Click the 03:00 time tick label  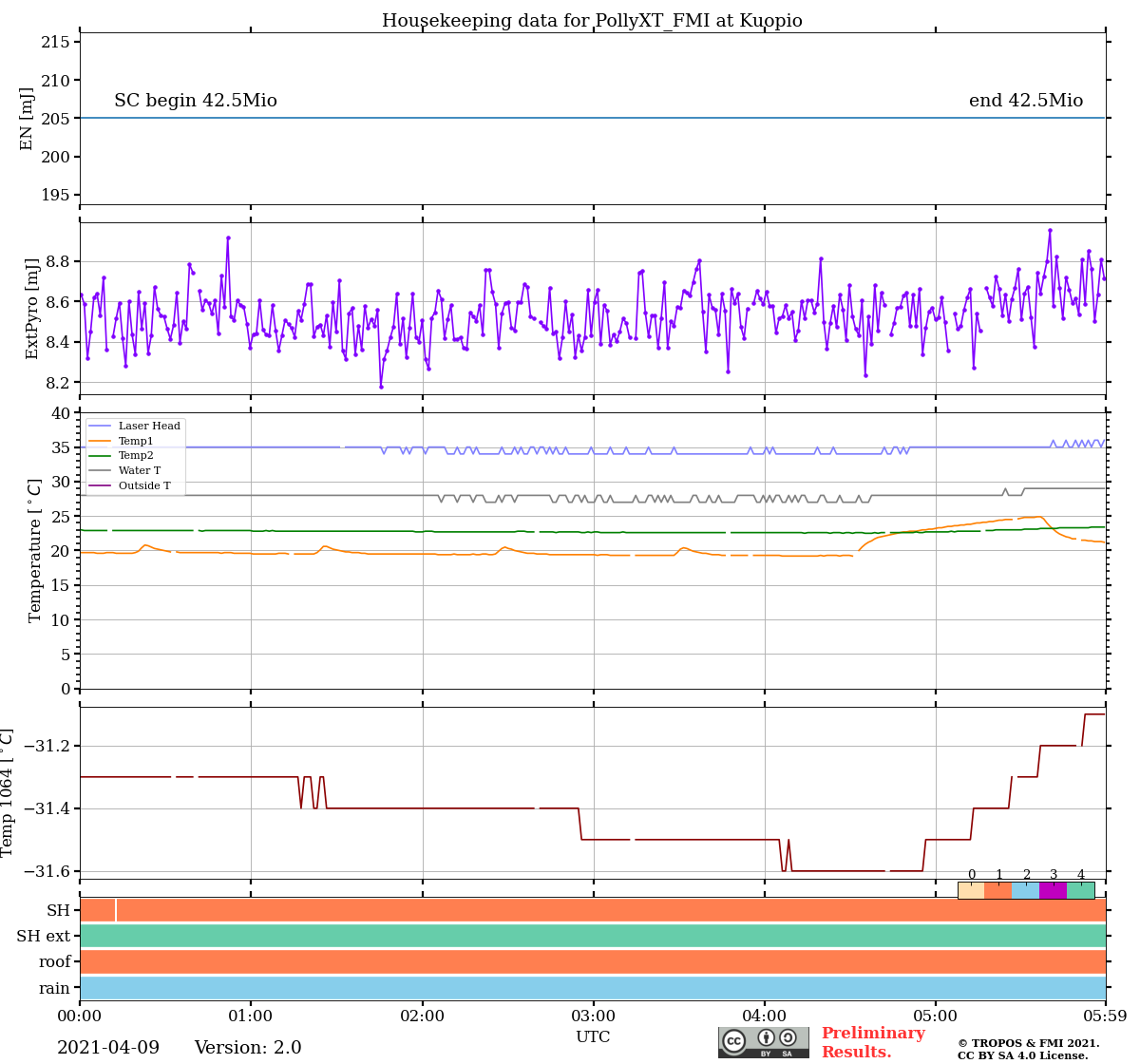click(593, 1016)
